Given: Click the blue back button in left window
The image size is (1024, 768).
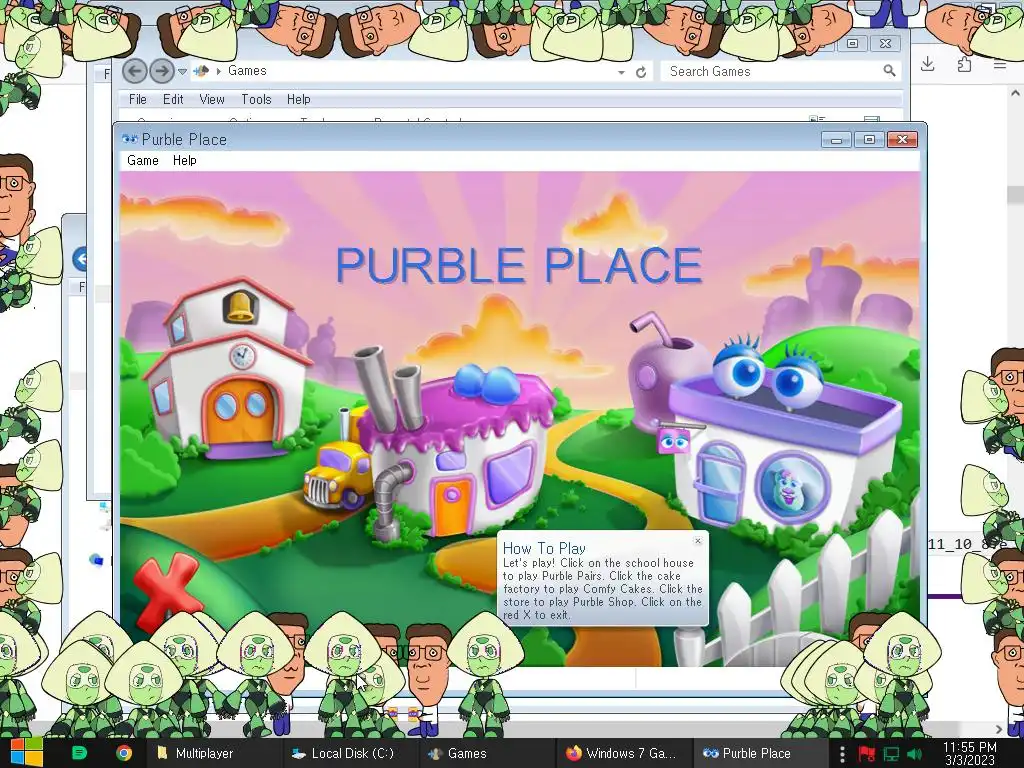Looking at the screenshot, I should (80, 259).
